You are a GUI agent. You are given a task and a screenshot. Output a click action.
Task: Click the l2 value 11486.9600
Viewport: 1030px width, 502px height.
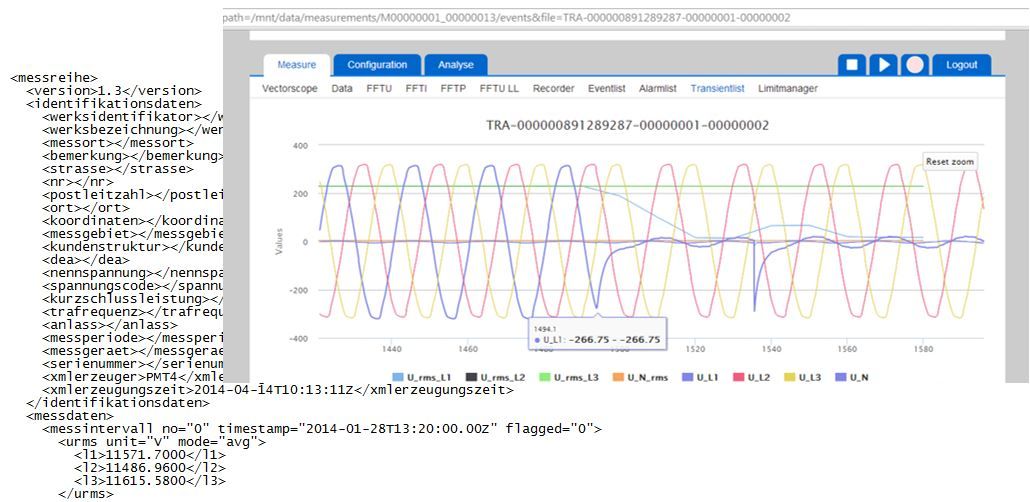(x=150, y=468)
